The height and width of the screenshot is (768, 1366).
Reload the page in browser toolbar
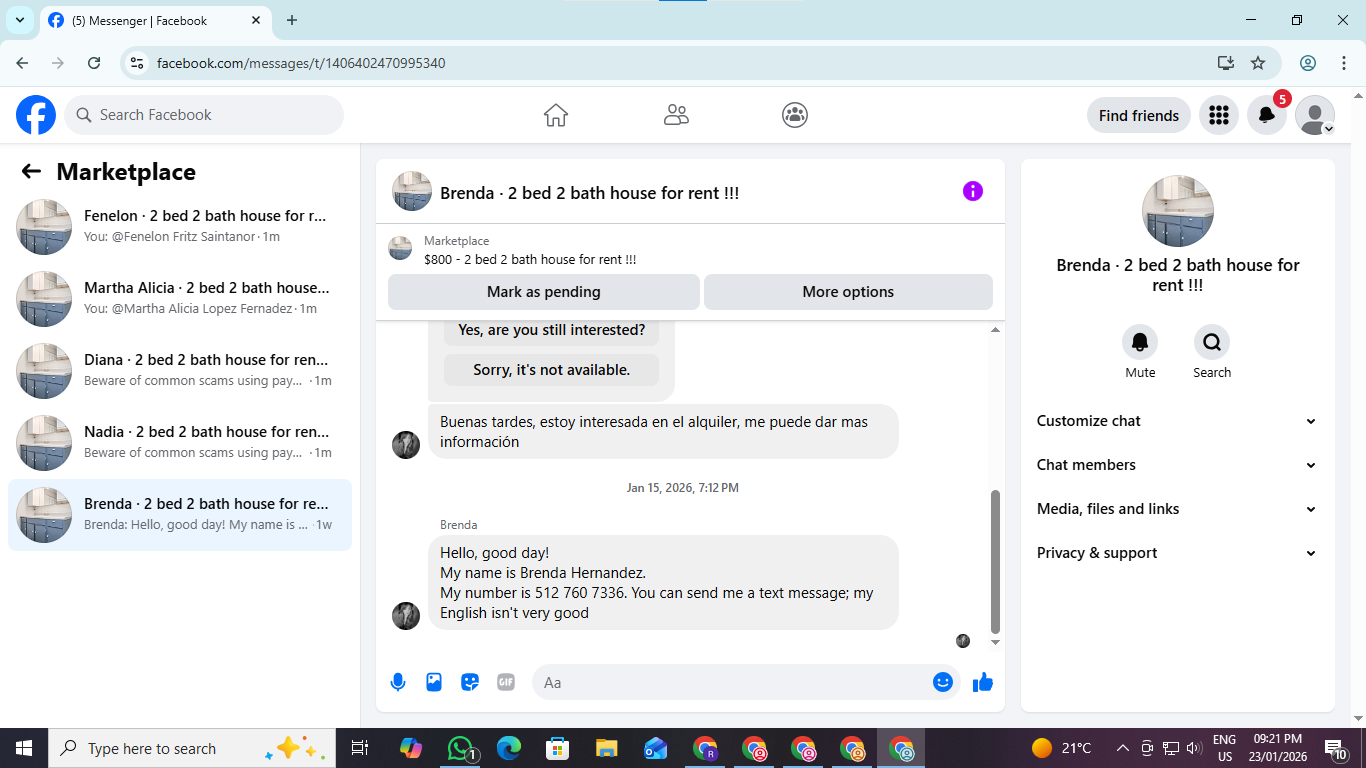[94, 63]
